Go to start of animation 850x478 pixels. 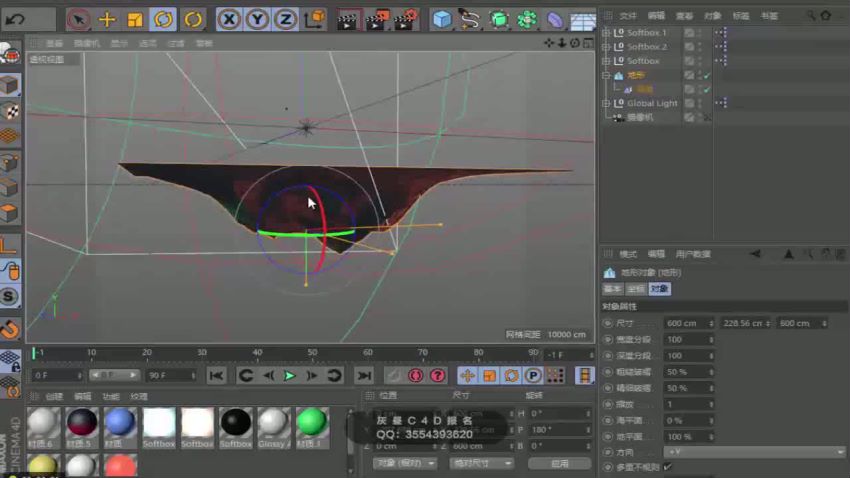pyautogui.click(x=216, y=376)
